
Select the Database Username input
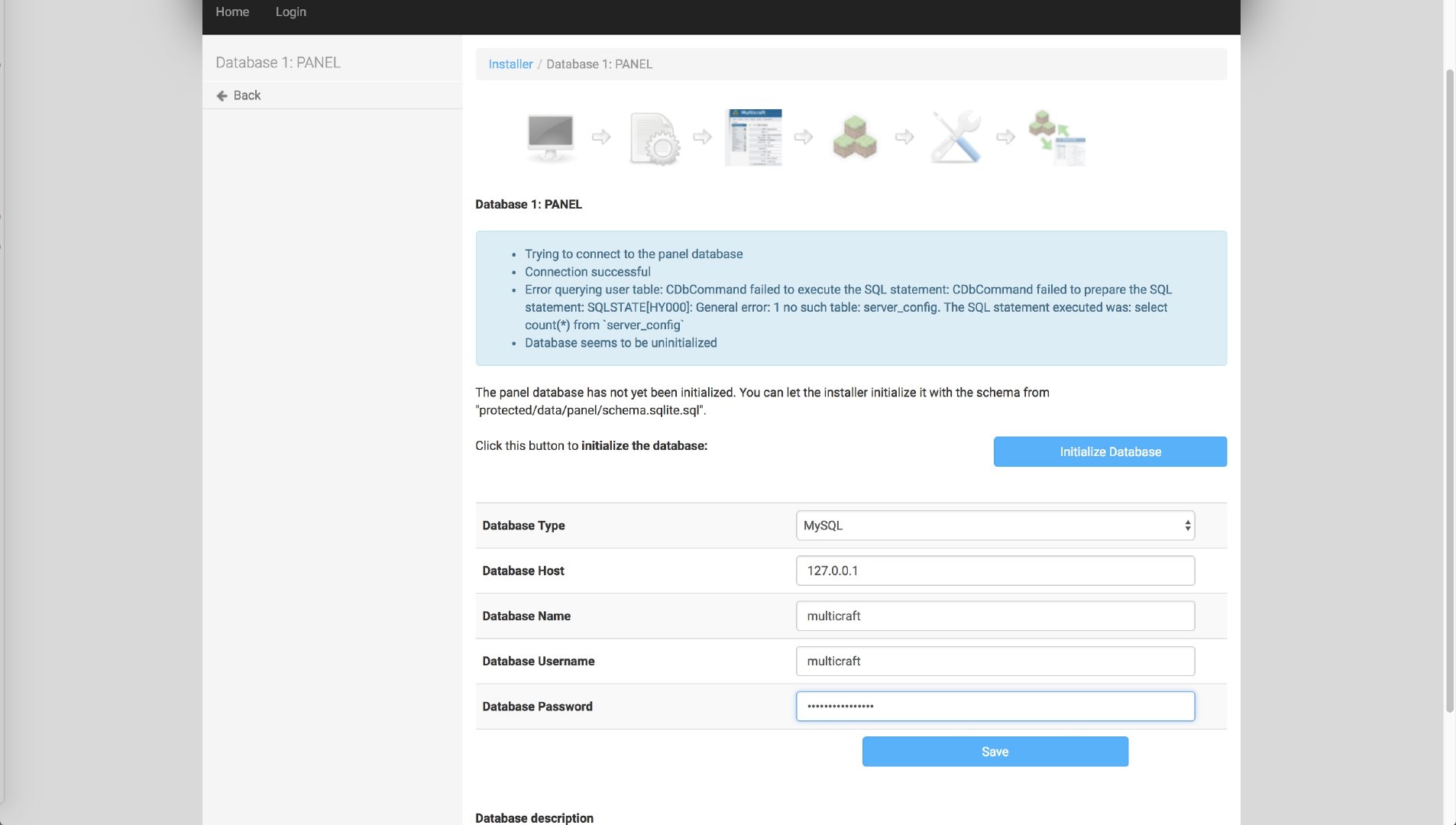pos(995,661)
